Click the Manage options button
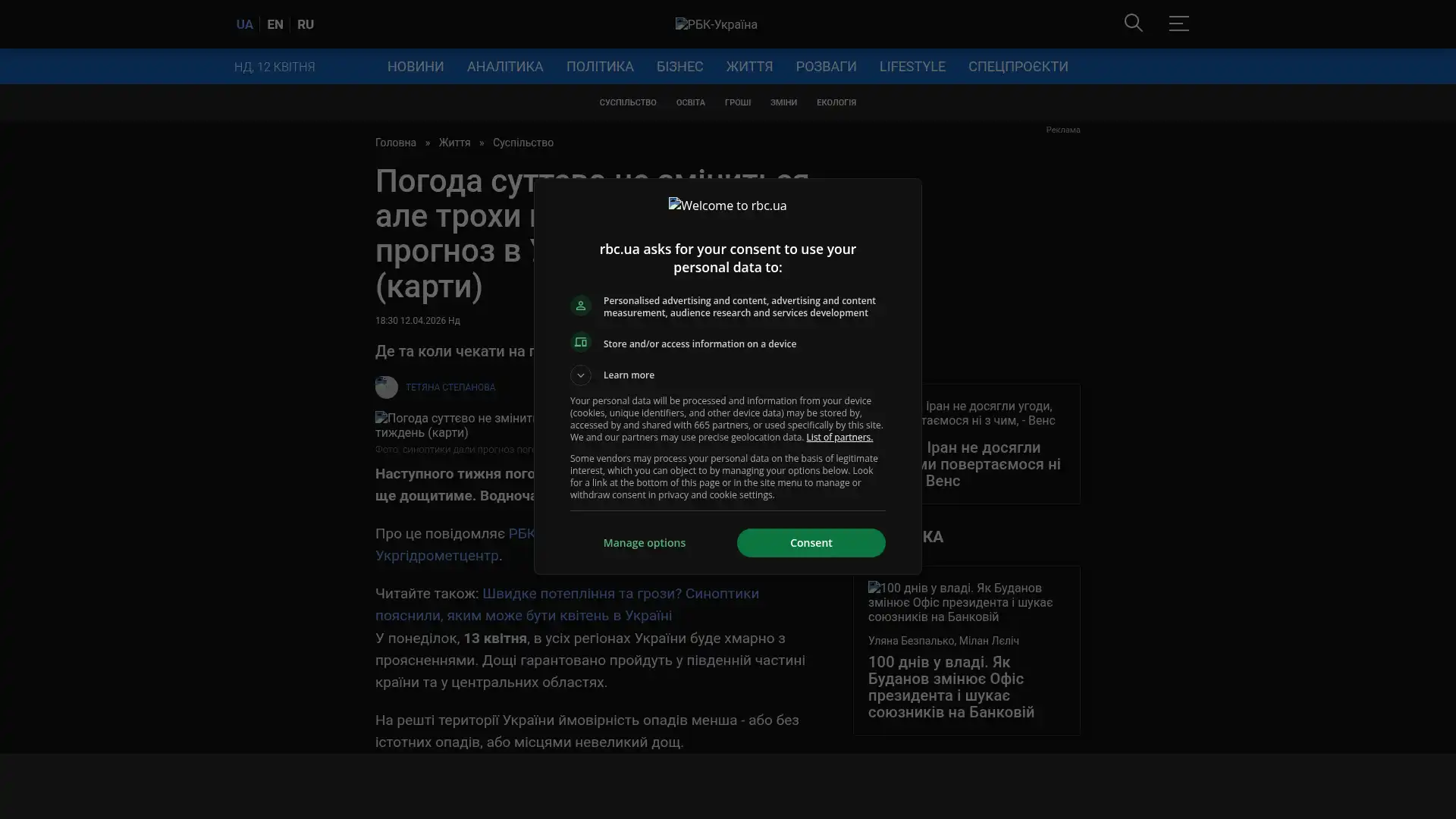The width and height of the screenshot is (1456, 819). tap(644, 543)
